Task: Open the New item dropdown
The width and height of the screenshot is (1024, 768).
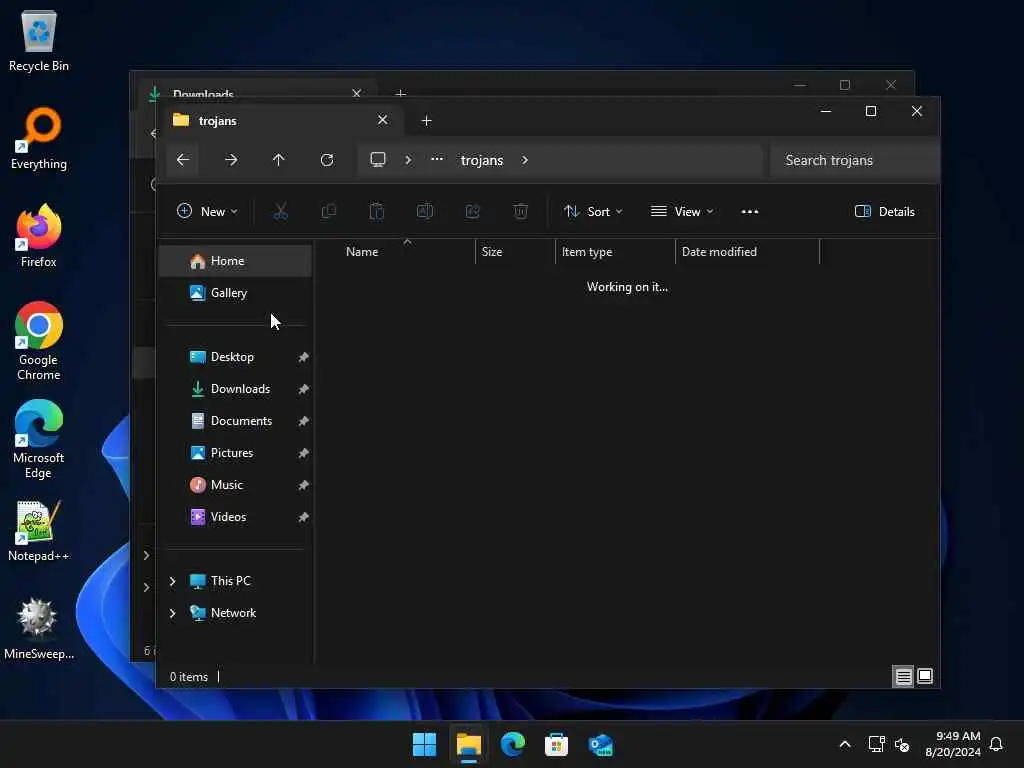Action: pyautogui.click(x=207, y=212)
